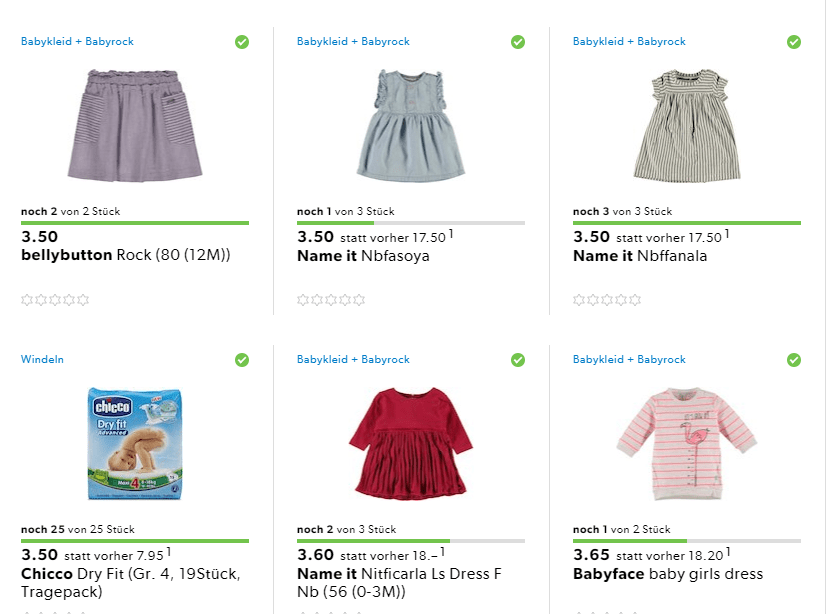
Task: Click green checkmark on Nbfasoya dress card
Action: [518, 42]
